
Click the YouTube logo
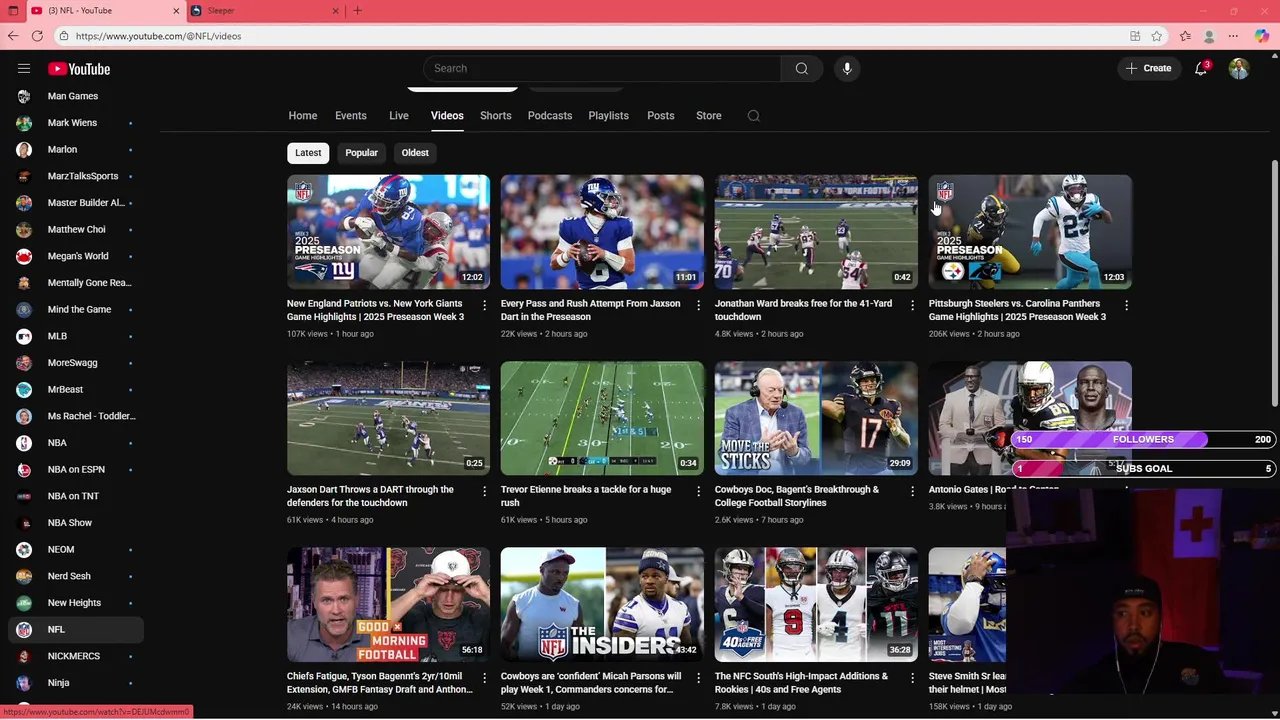click(79, 69)
